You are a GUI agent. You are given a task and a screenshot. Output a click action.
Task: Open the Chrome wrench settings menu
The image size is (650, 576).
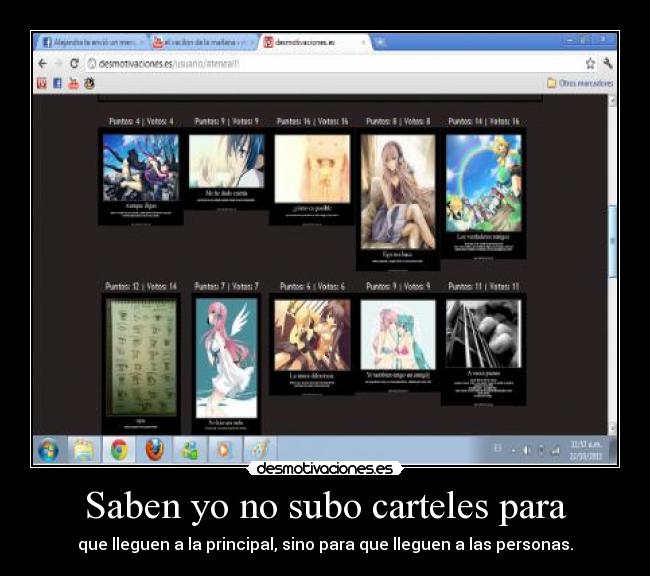point(608,63)
